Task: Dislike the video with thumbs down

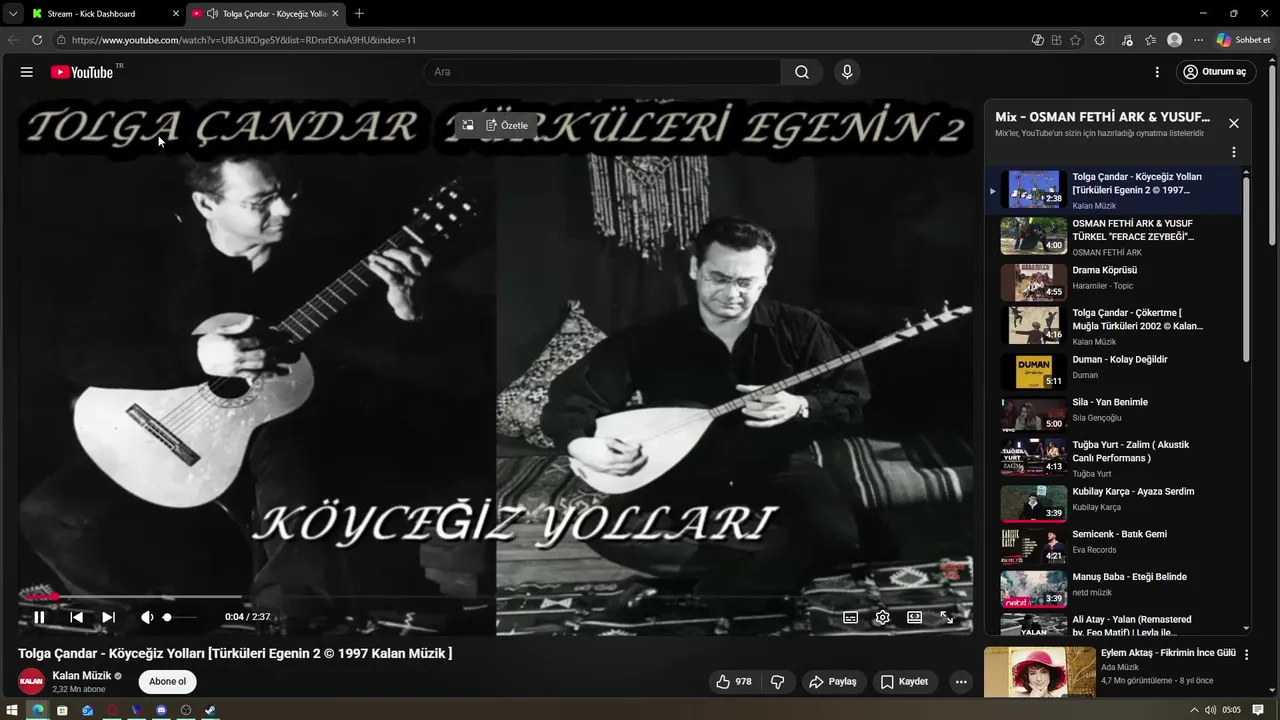Action: 777,682
